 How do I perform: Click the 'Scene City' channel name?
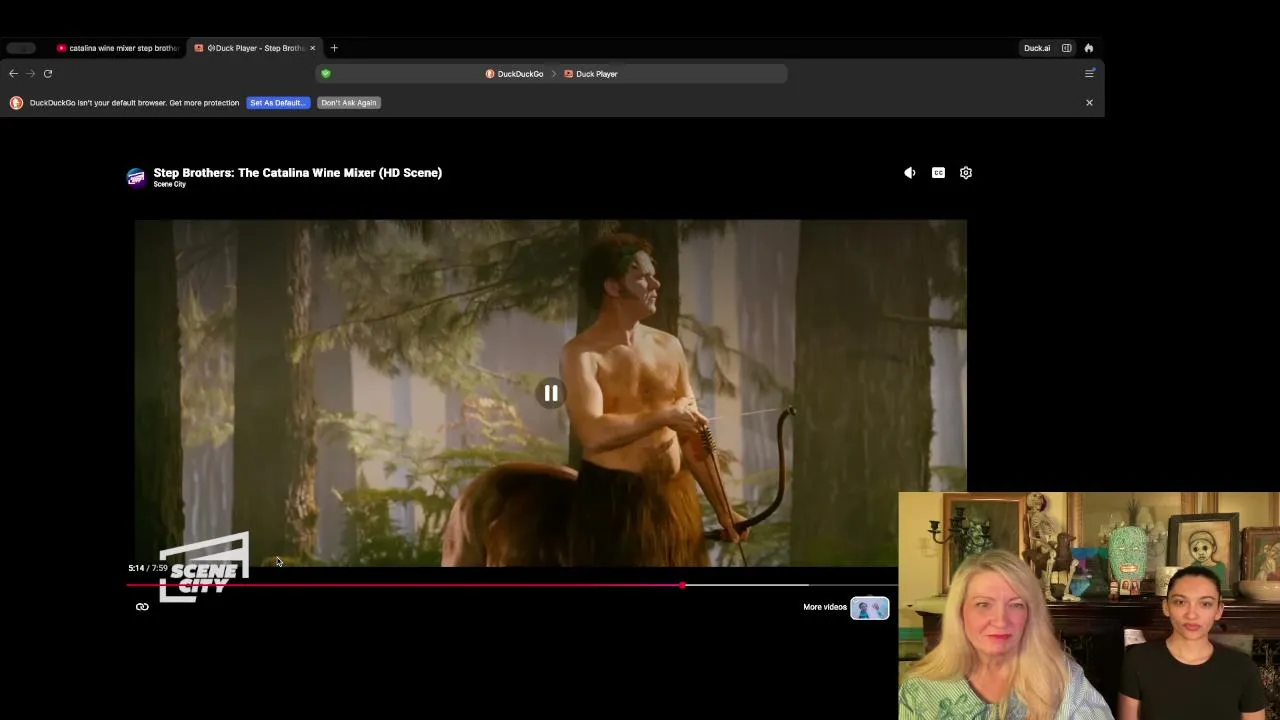pyautogui.click(x=170, y=185)
